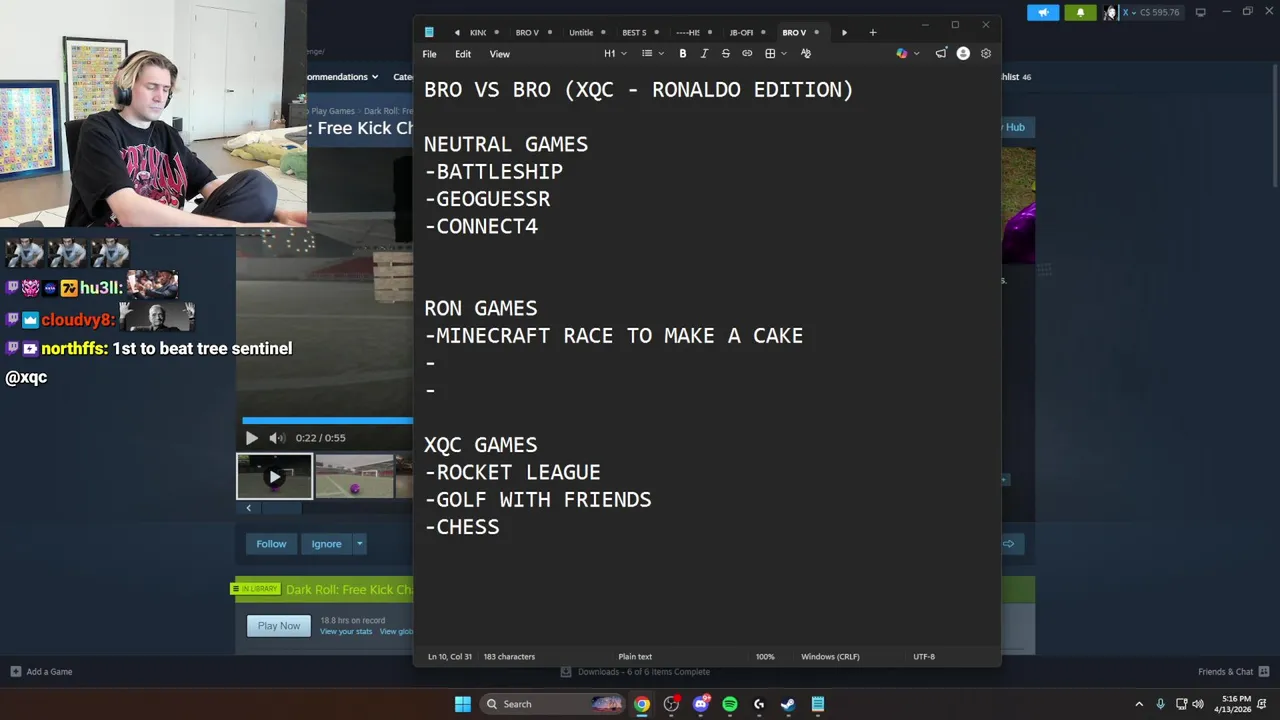The height and width of the screenshot is (720, 1280).
Task: Open Notepad feedback megaphone icon
Action: click(x=941, y=53)
